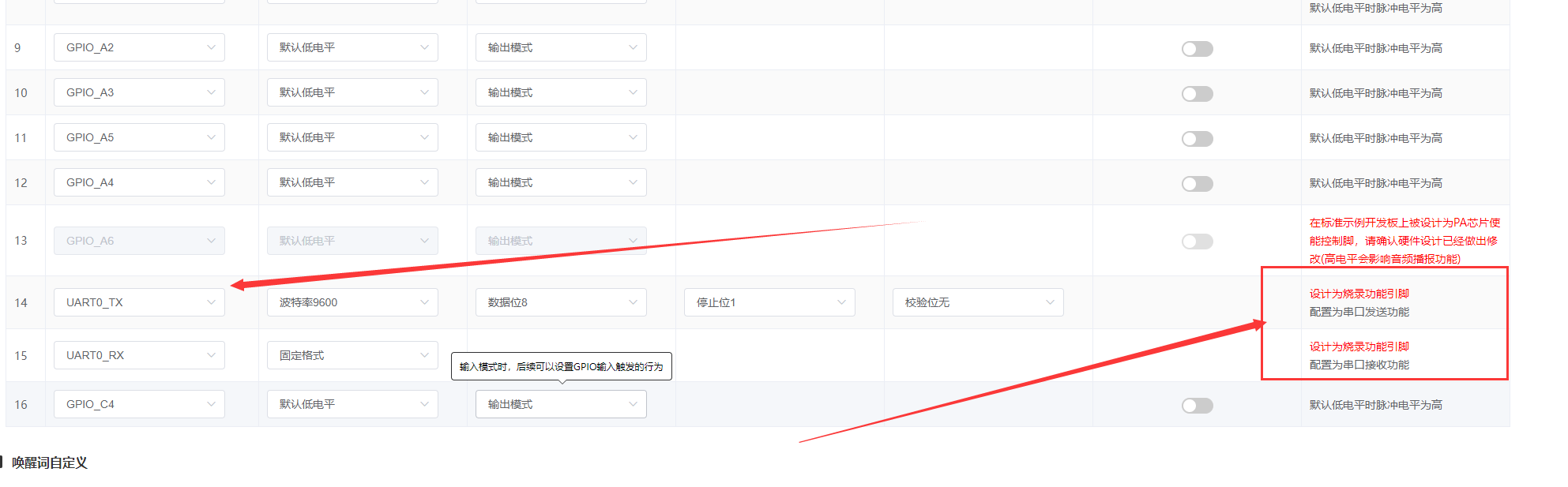Open the UART0_TX pin dropdown
This screenshot has height=487, width=1568.
coord(139,302)
